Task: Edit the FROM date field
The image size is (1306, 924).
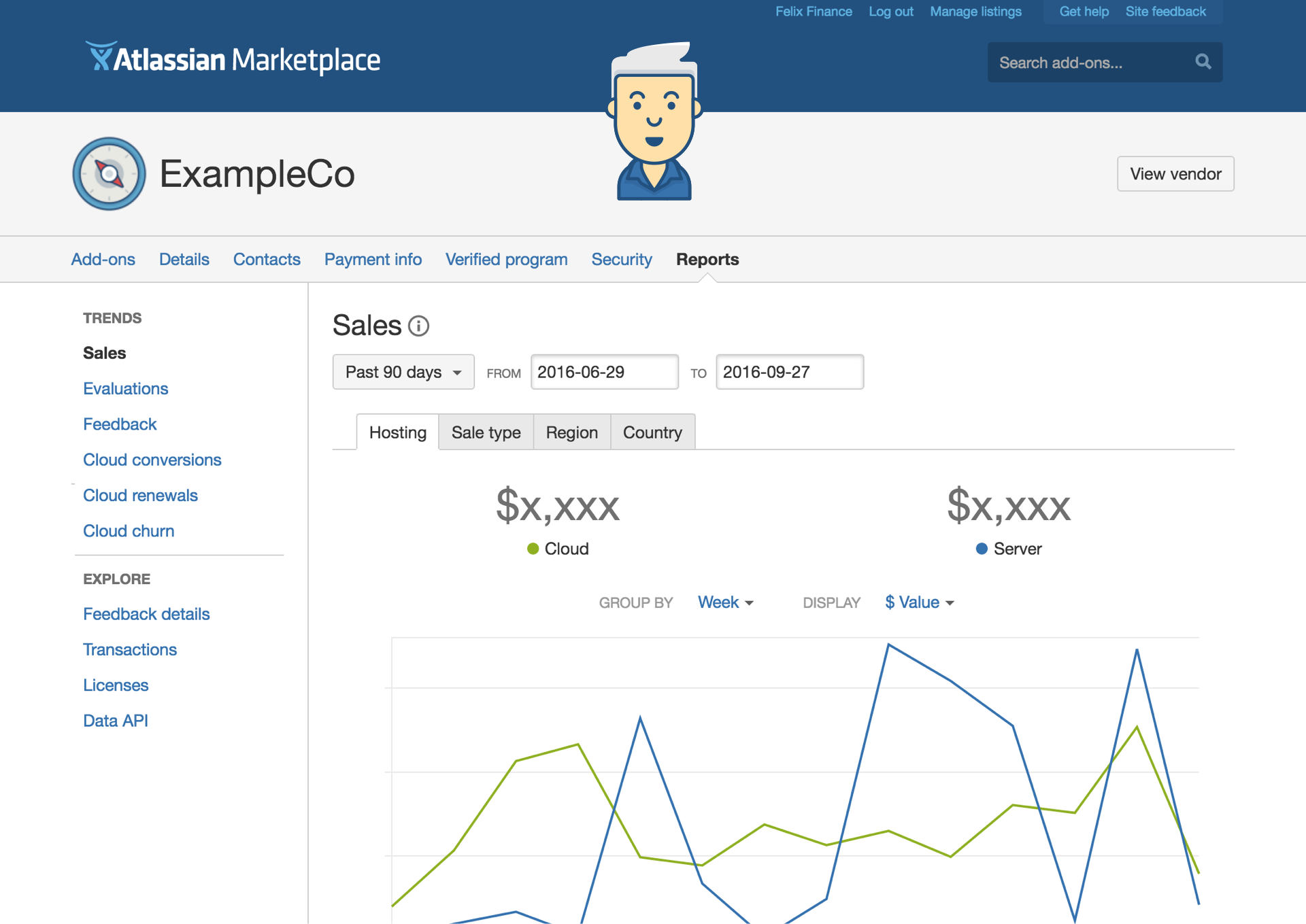Action: (604, 372)
